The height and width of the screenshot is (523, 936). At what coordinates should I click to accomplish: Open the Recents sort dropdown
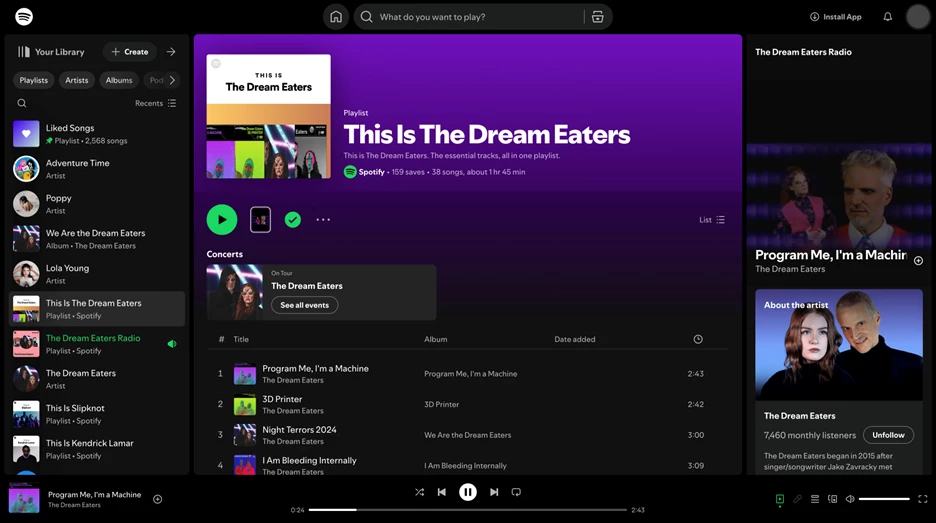tap(155, 103)
